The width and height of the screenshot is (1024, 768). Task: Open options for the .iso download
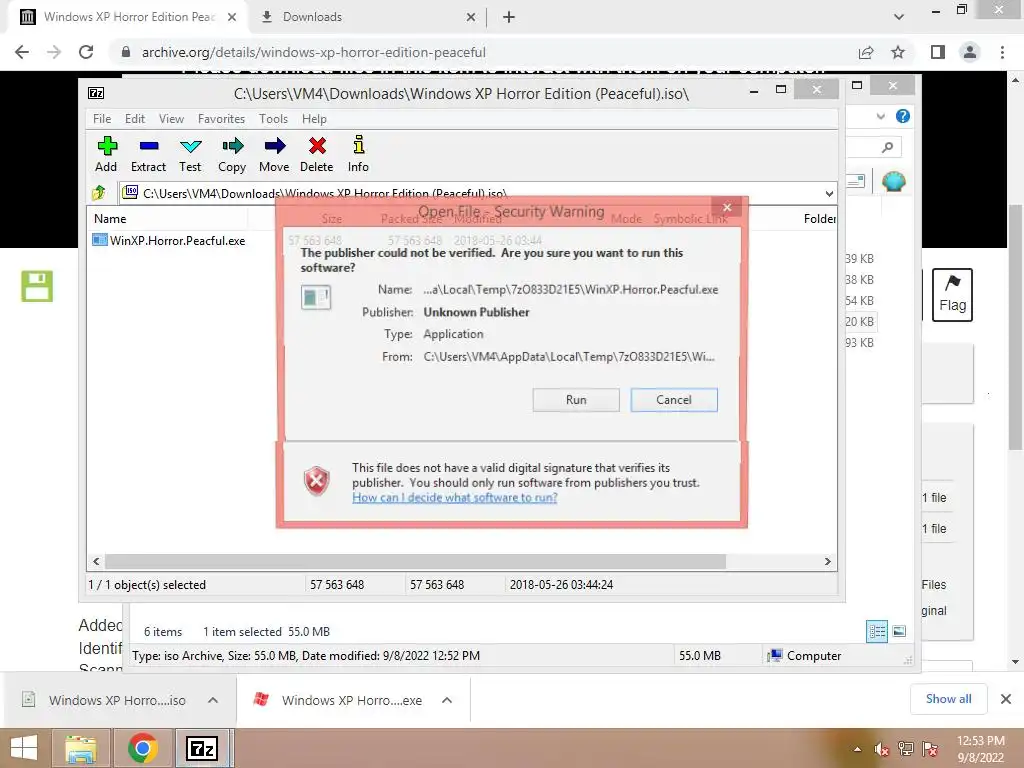(x=213, y=700)
